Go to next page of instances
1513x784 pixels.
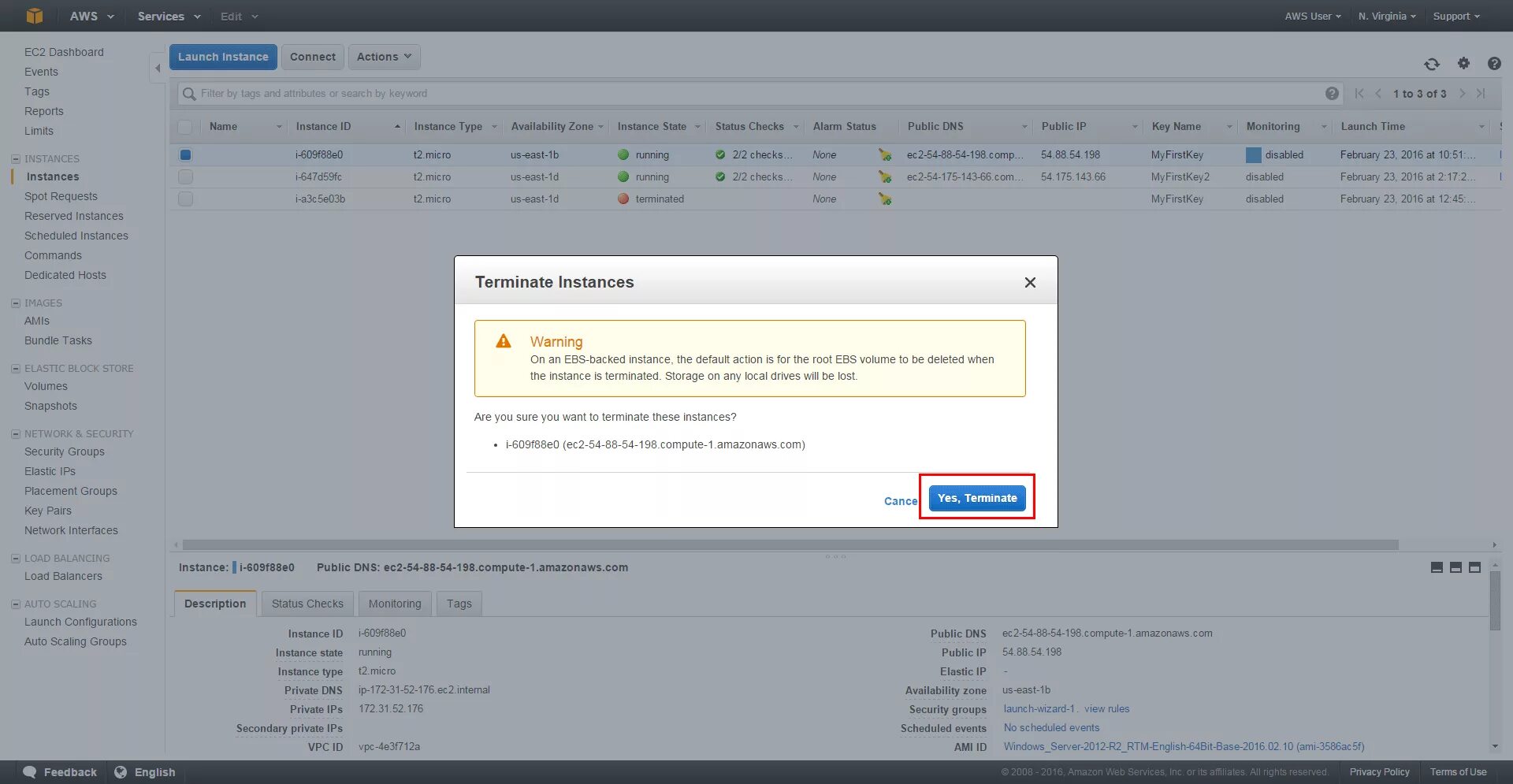pos(1462,93)
